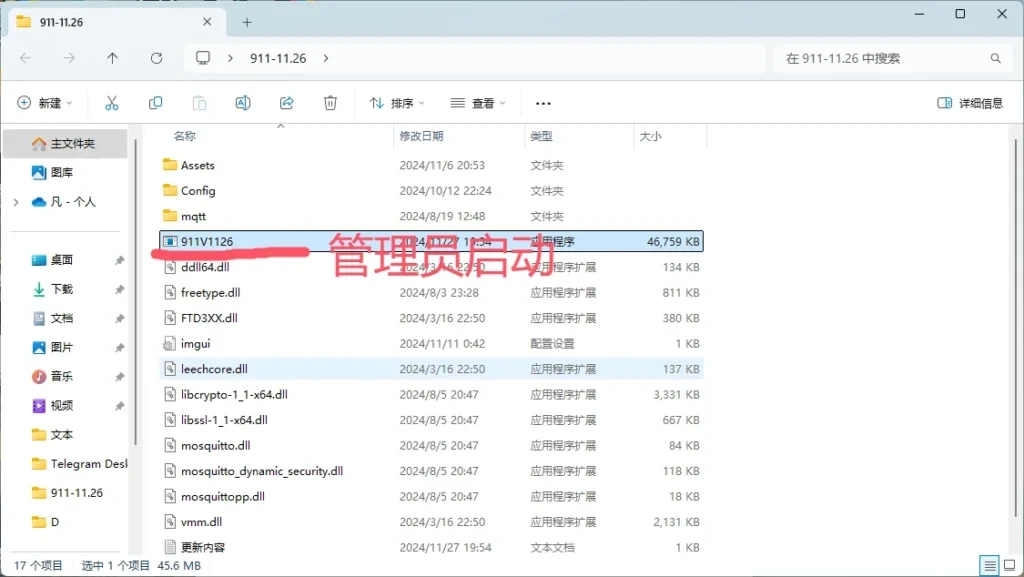This screenshot has width=1024, height=577.
Task: Switch to details list view icon in status bar
Action: pos(989,565)
